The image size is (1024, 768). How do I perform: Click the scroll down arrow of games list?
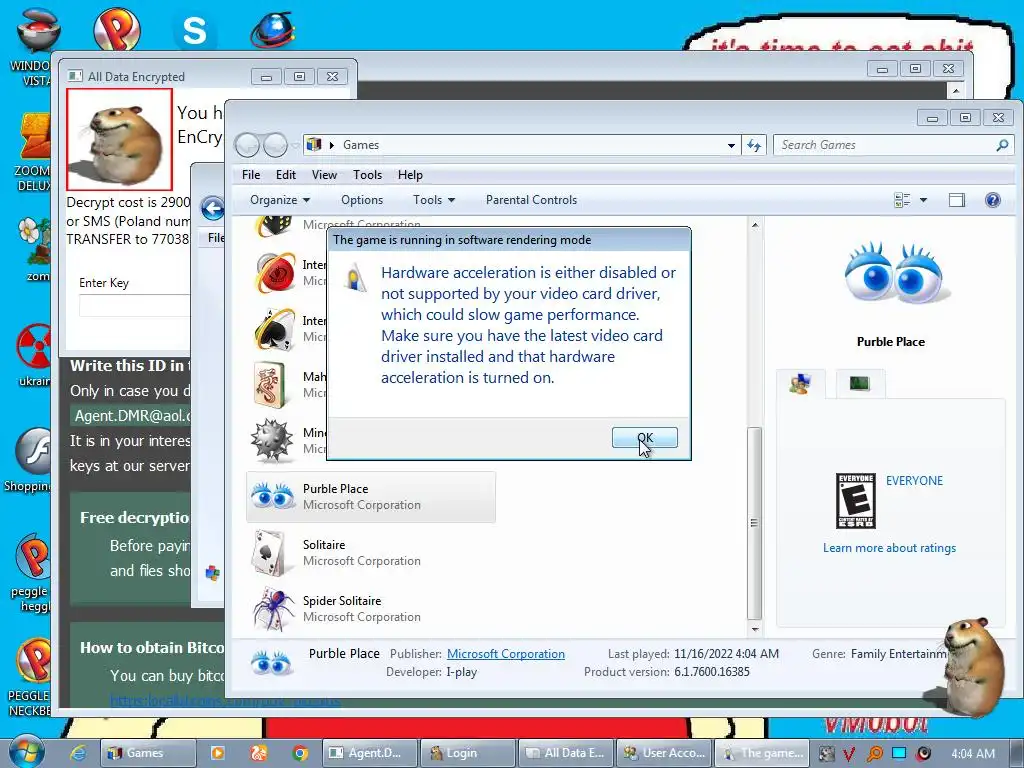pyautogui.click(x=754, y=630)
